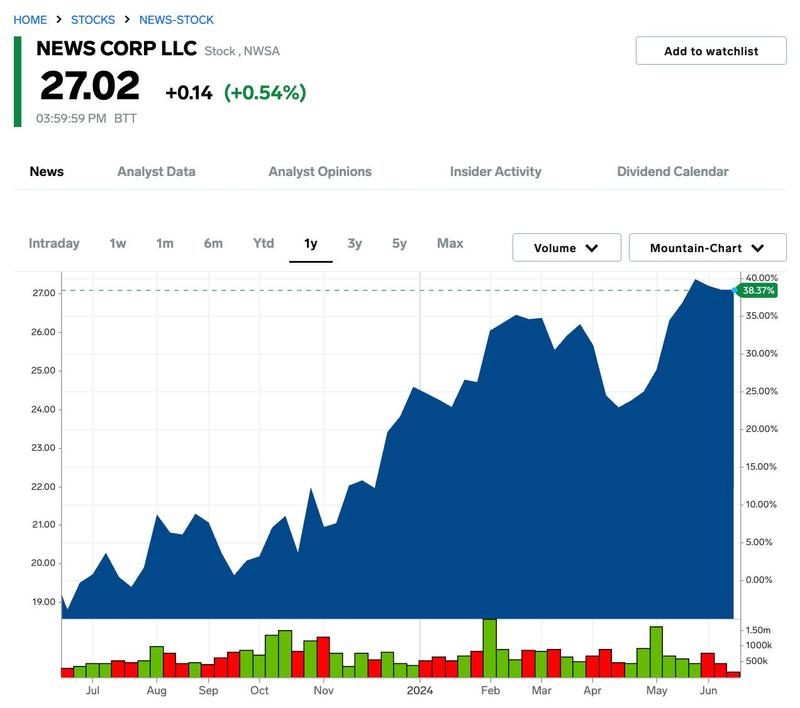The width and height of the screenshot is (800, 708).
Task: Select the 6m chart range
Action: tap(213, 243)
